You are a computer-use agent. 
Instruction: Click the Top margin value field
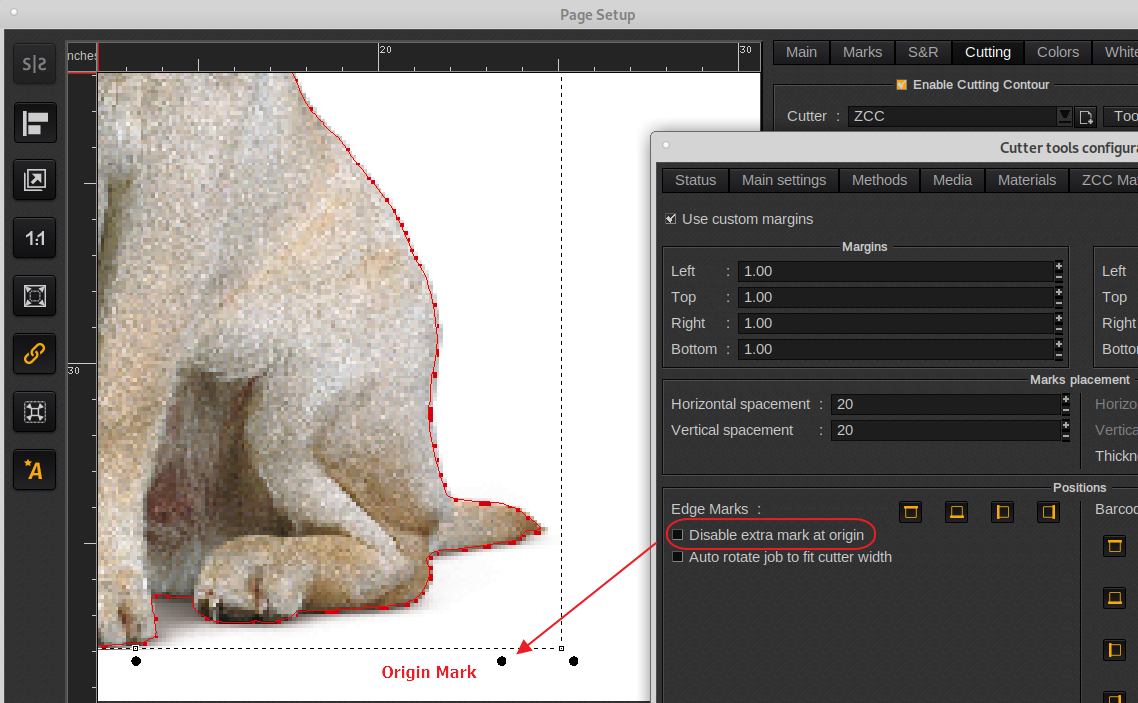894,297
